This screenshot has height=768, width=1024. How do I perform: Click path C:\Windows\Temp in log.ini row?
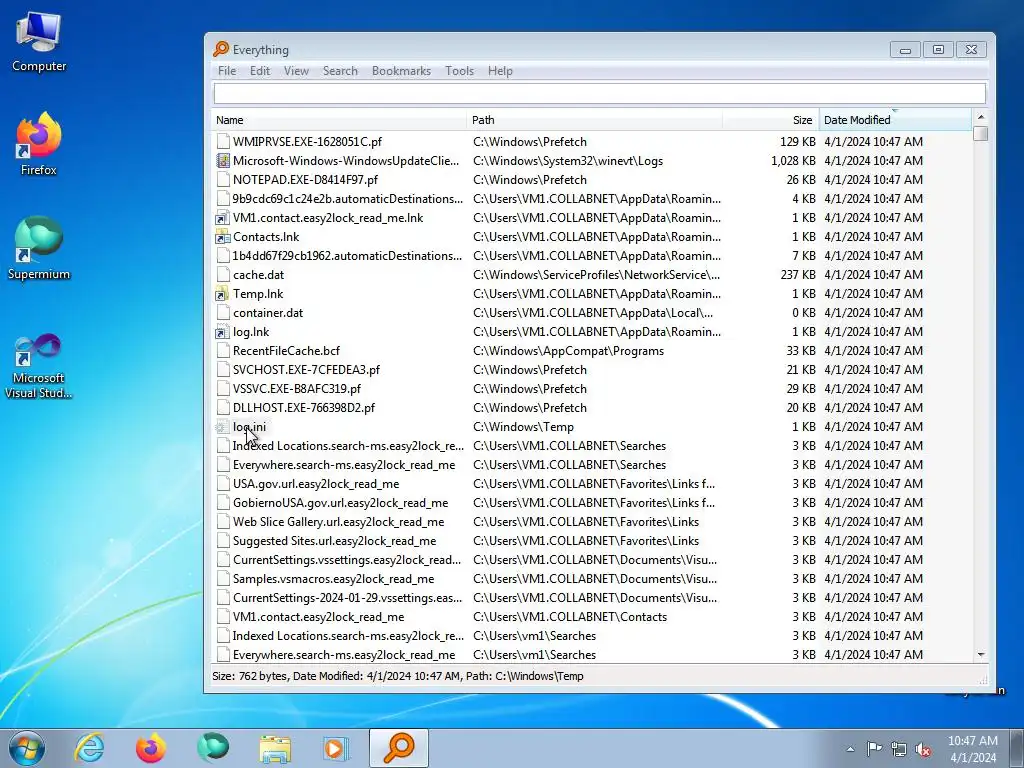[523, 427]
